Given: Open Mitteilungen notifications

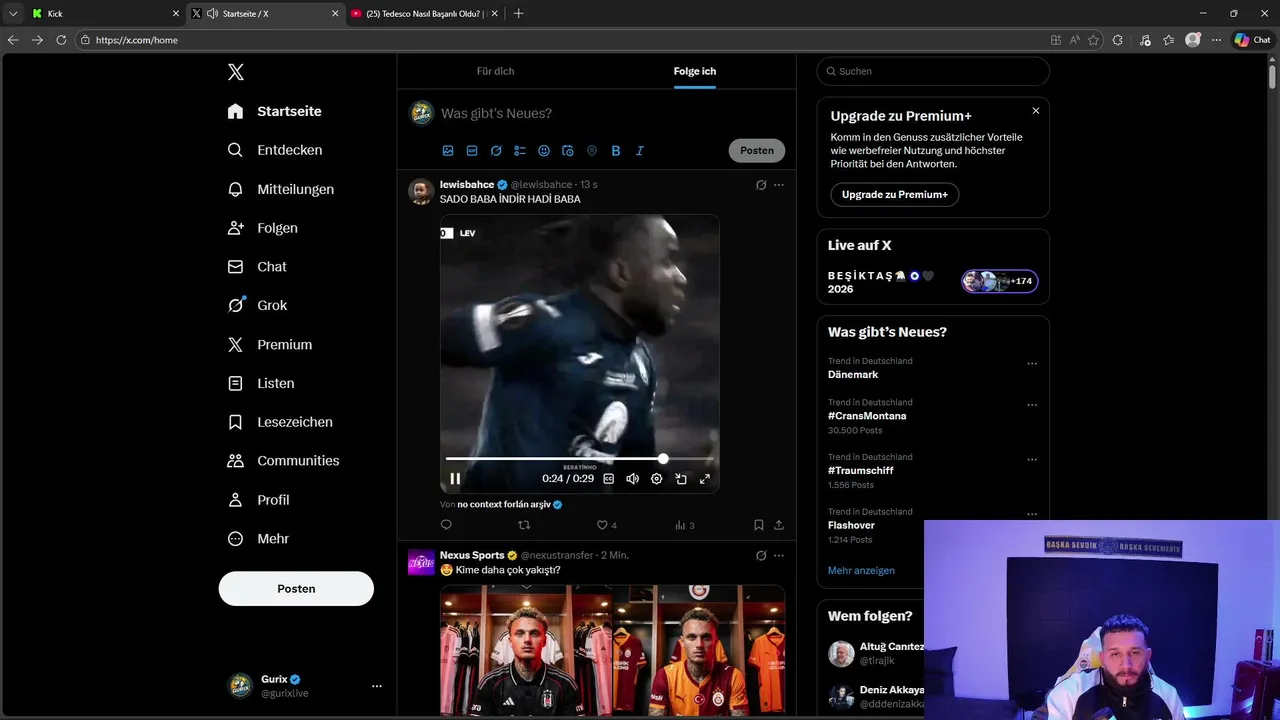Looking at the screenshot, I should [x=280, y=189].
